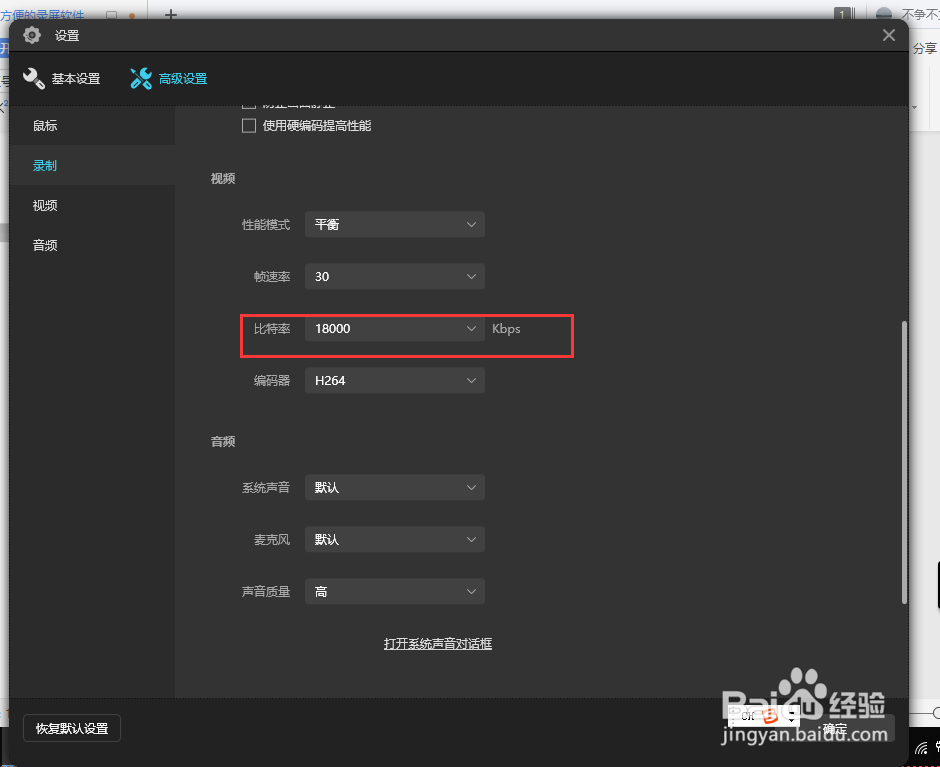
Task: Enable the 使用硬编码提高性能 checkbox
Action: pyautogui.click(x=249, y=125)
